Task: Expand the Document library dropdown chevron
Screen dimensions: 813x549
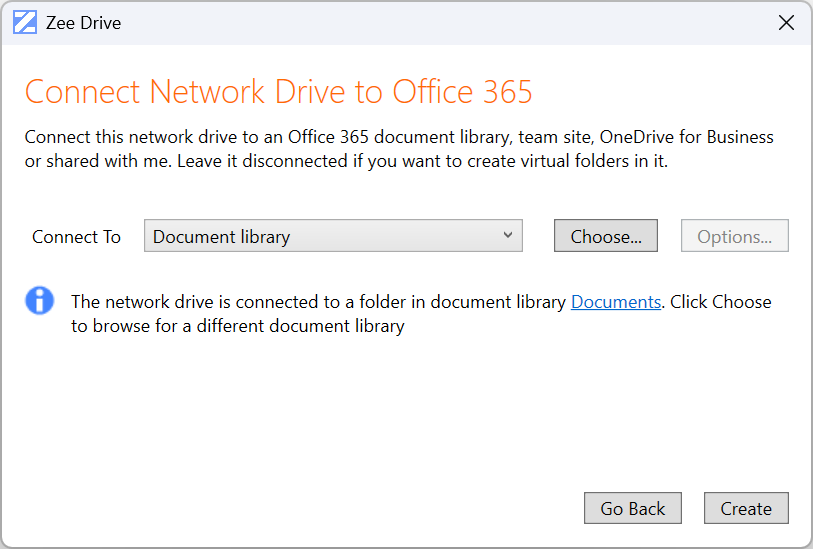Action: [x=508, y=236]
